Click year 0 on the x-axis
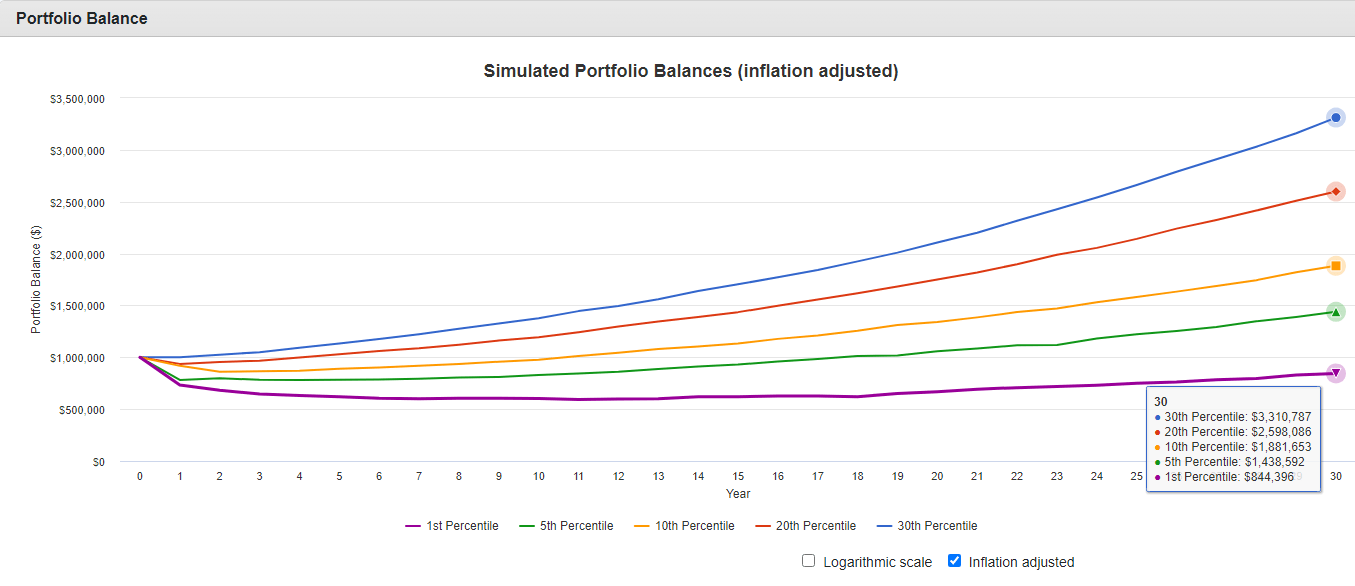The width and height of the screenshot is (1355, 586). (x=140, y=477)
